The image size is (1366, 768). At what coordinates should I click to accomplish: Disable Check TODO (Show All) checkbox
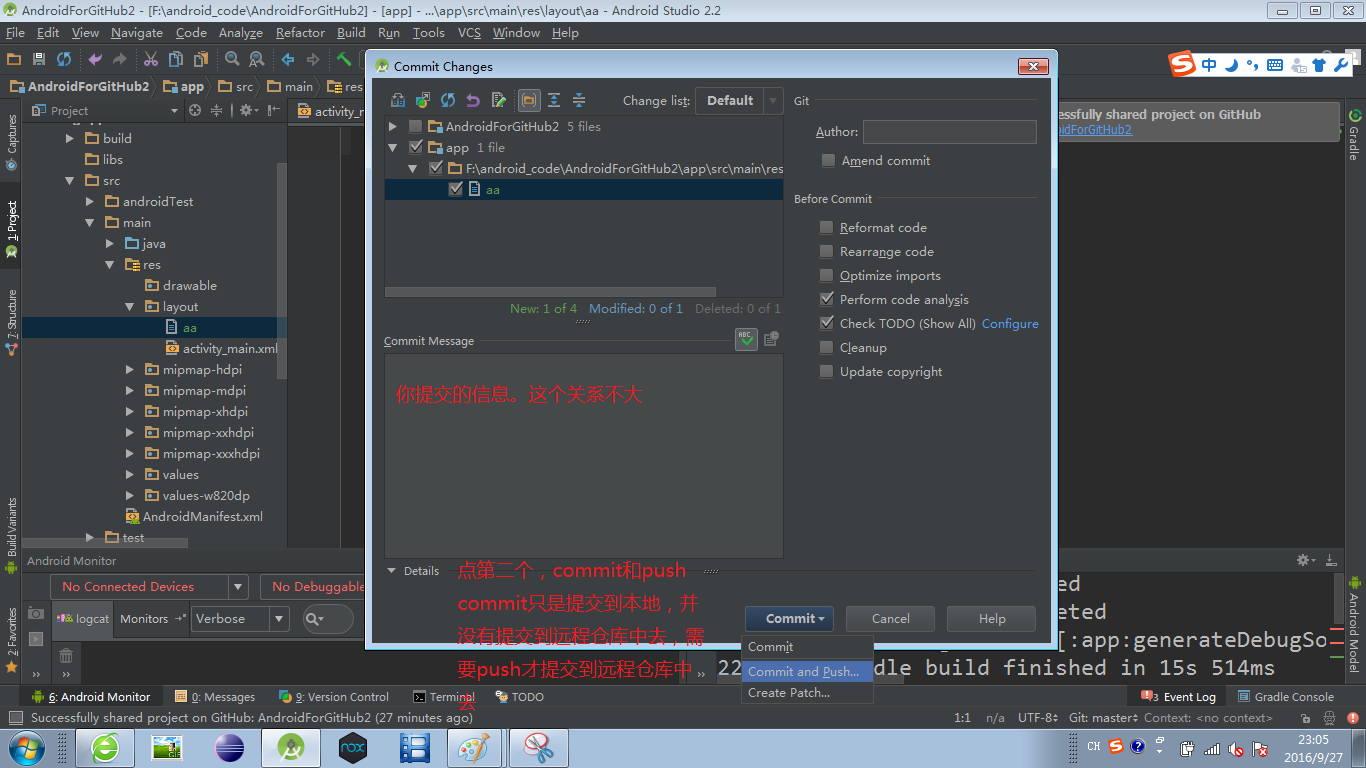pos(826,323)
